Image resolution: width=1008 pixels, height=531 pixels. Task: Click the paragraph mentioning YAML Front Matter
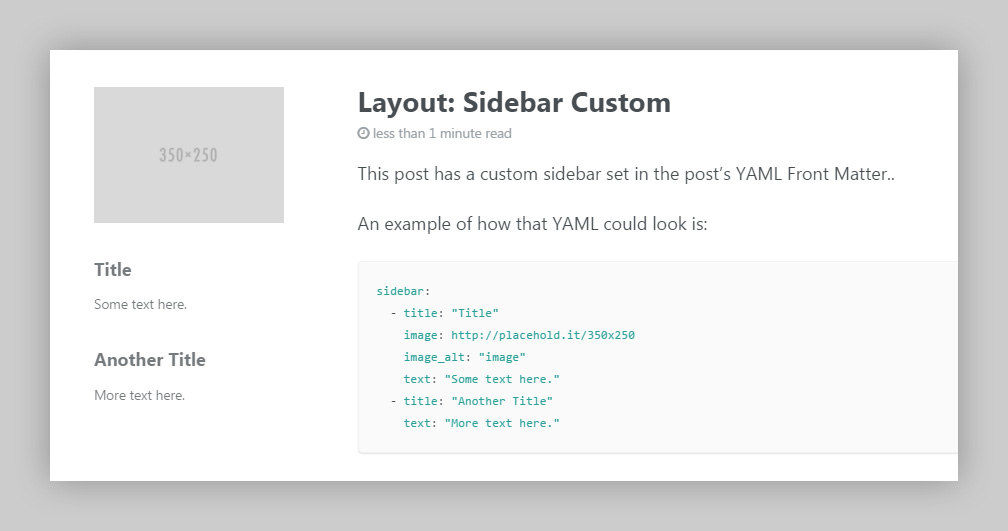tap(626, 174)
